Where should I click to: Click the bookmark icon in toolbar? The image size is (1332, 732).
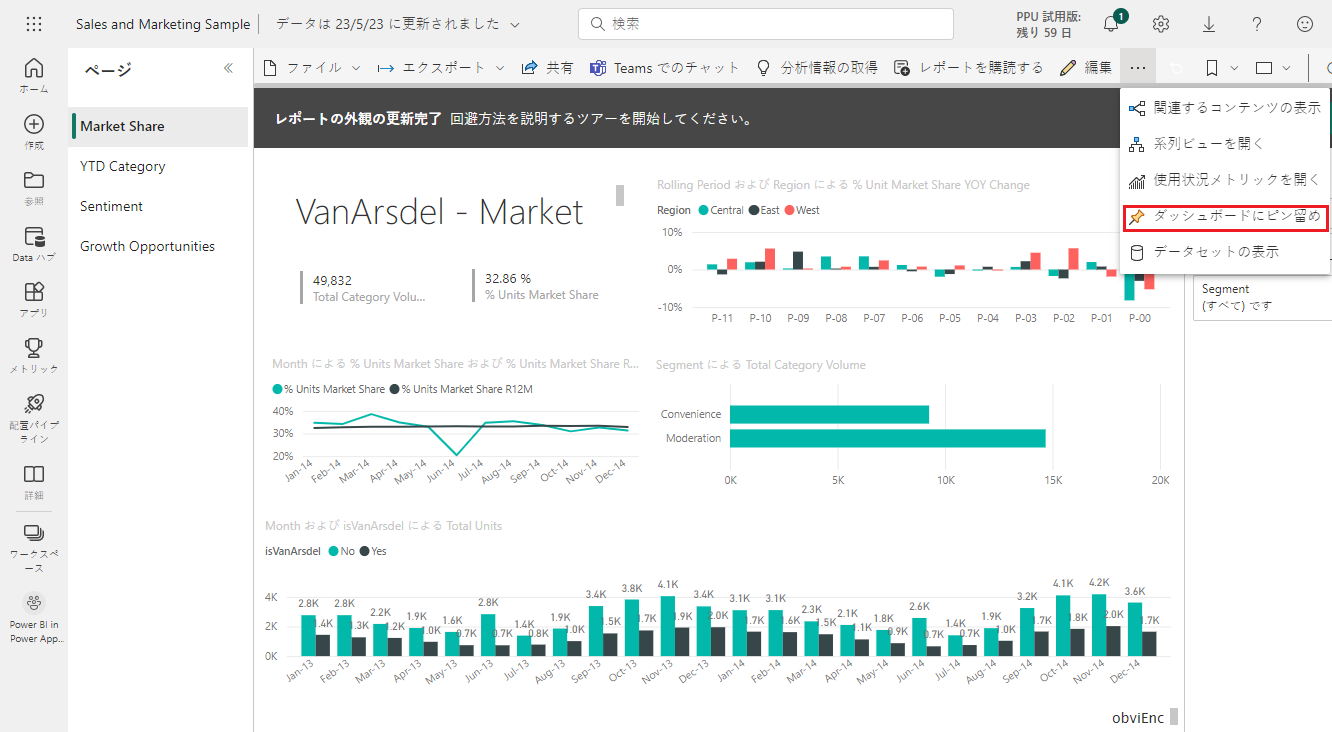(1211, 68)
